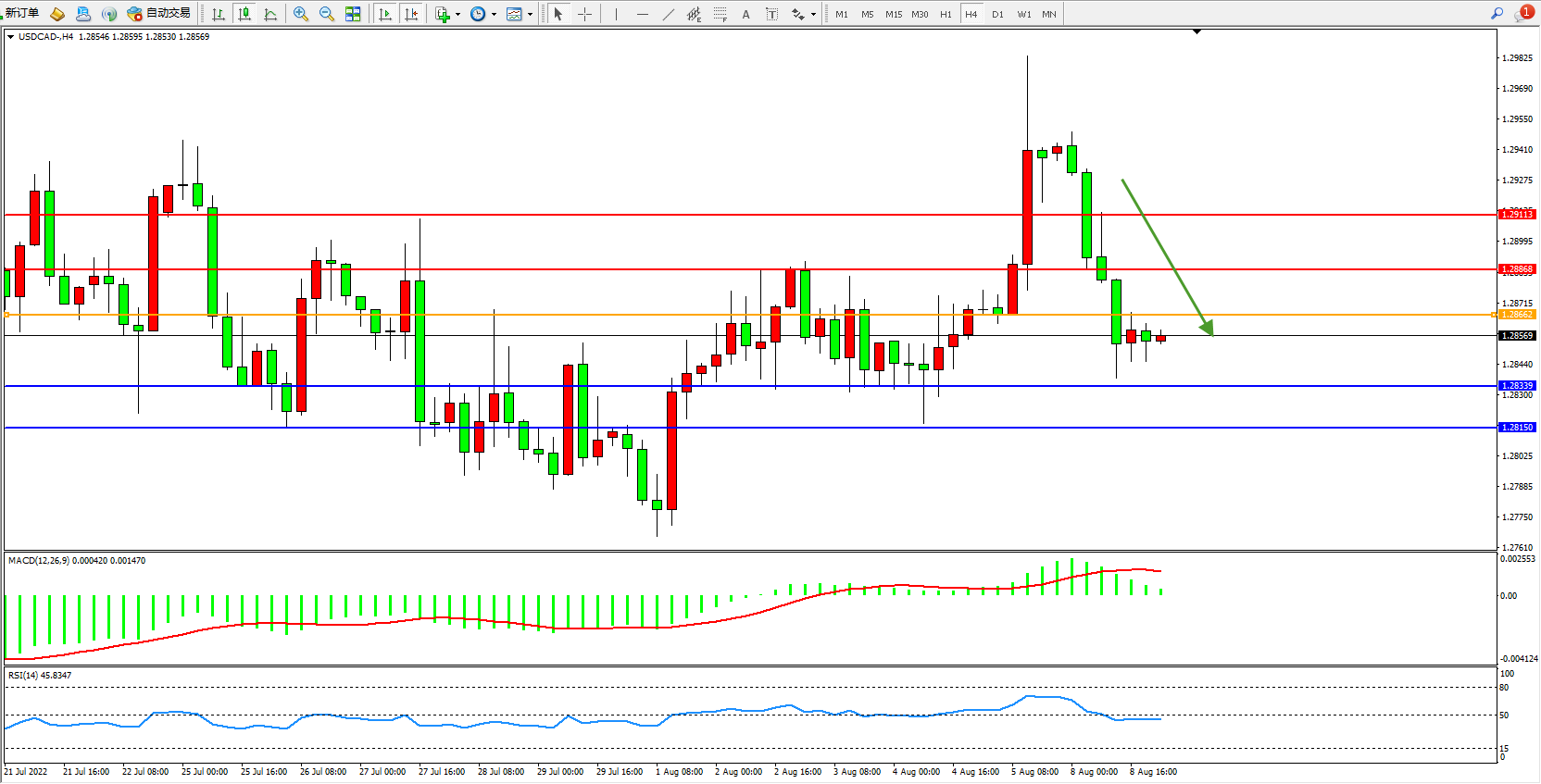Screen dimensions: 1541x784
Task: Switch chart to candlestick mode
Action: 244,14
